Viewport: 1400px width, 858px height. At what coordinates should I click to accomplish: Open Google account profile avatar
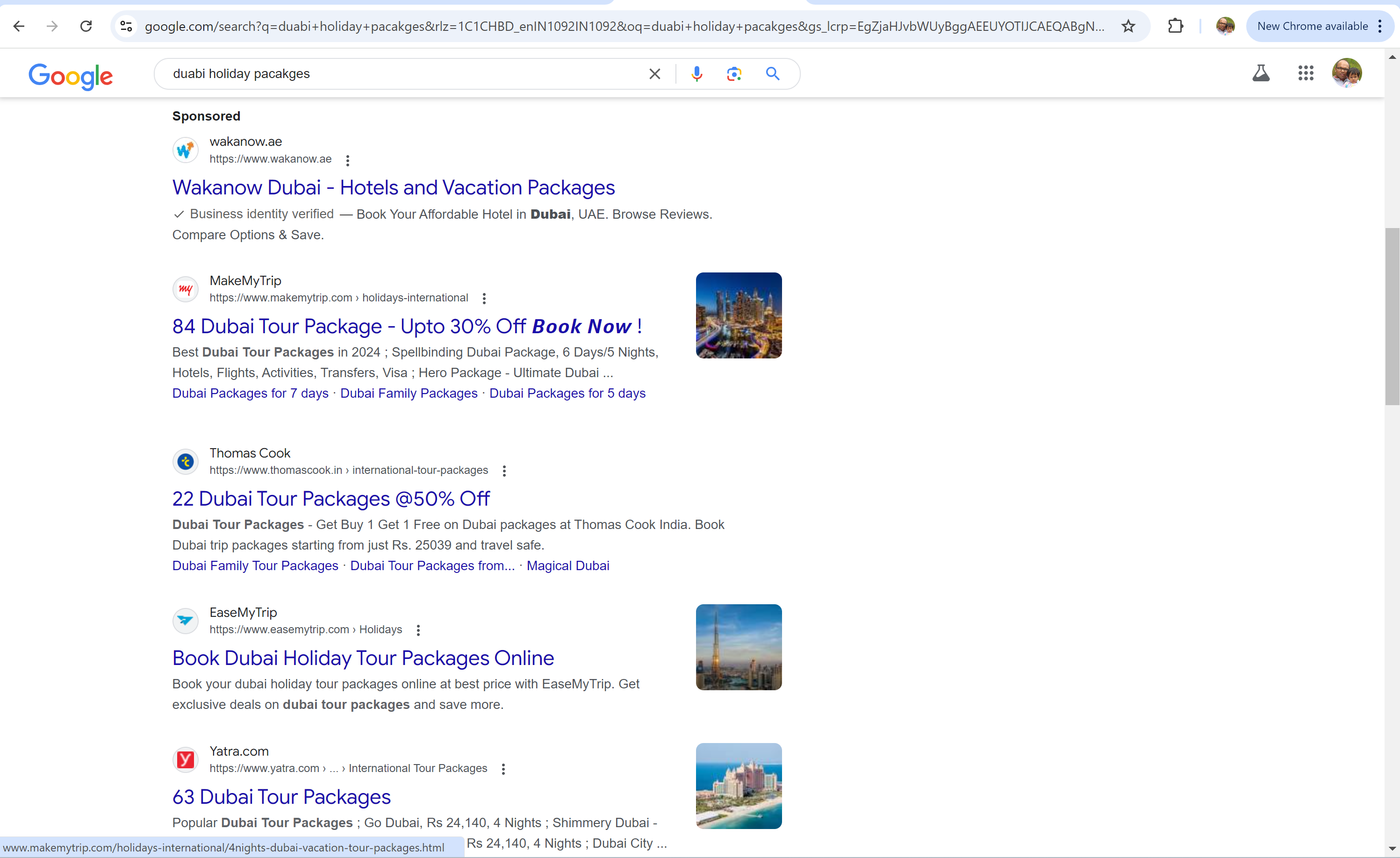click(x=1346, y=73)
